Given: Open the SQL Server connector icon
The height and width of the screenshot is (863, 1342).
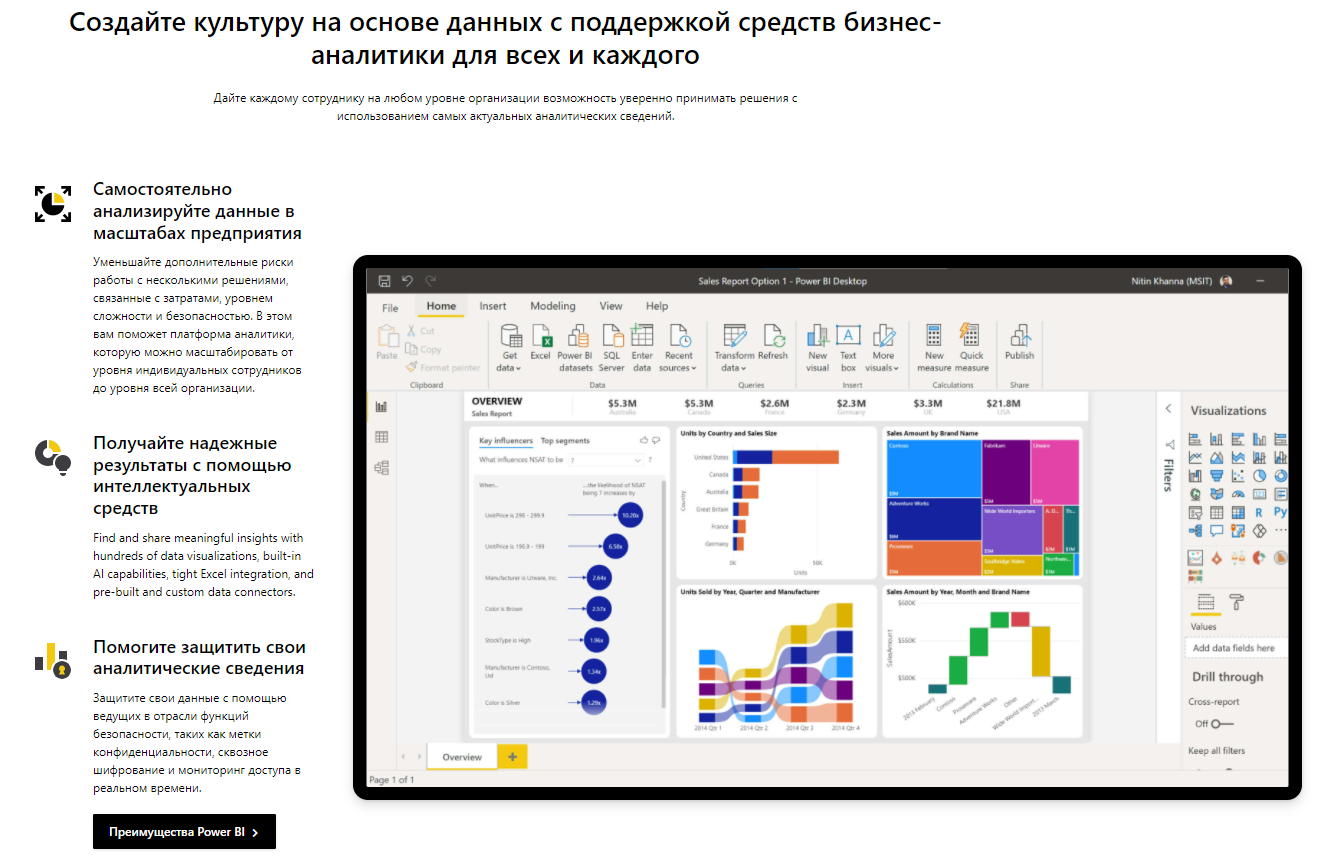Looking at the screenshot, I should 611,336.
